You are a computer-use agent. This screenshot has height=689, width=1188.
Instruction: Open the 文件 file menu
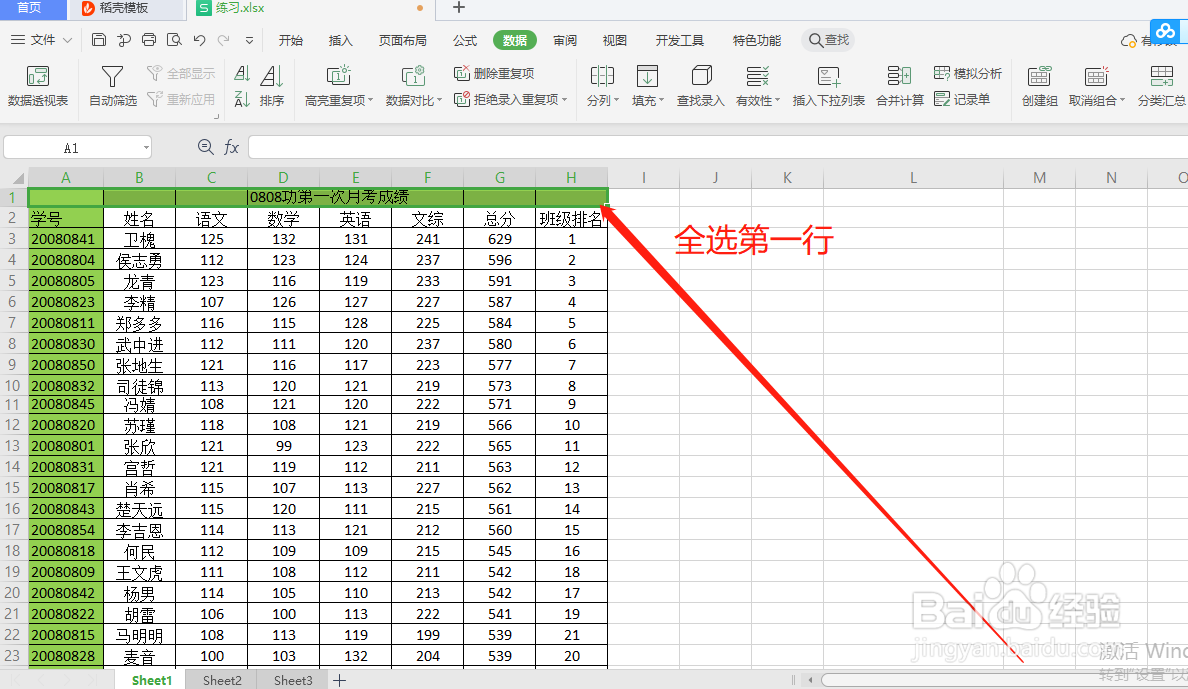(41, 40)
